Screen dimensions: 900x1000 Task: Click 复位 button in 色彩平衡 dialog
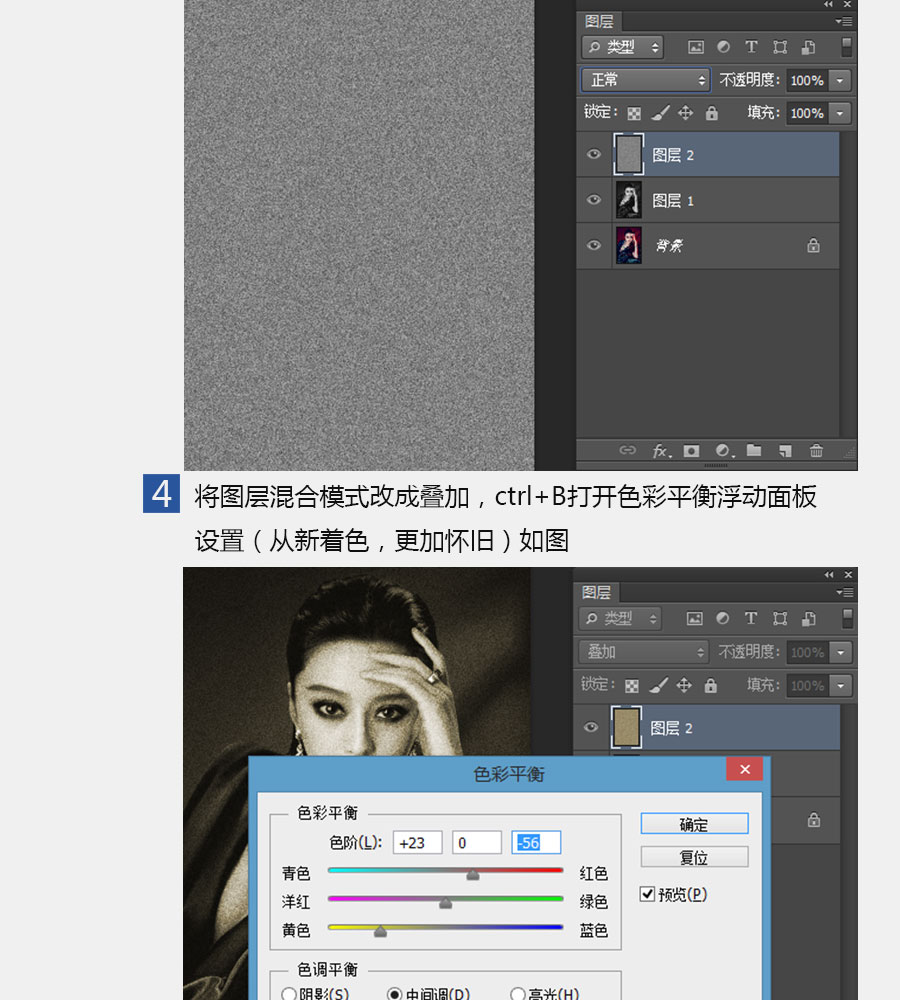(x=694, y=857)
